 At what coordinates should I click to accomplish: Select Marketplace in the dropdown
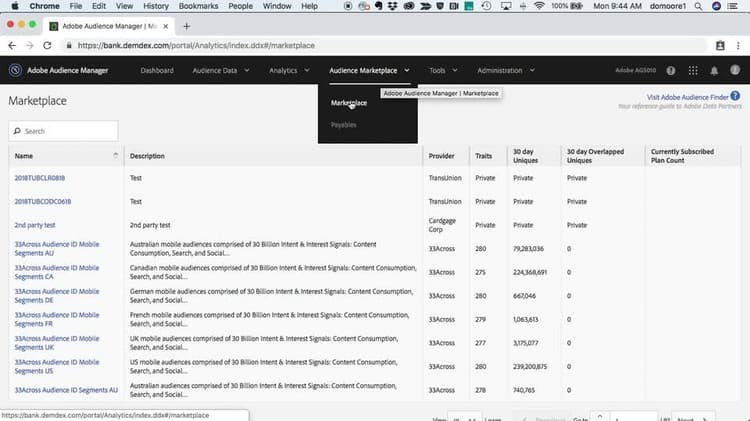pos(349,103)
